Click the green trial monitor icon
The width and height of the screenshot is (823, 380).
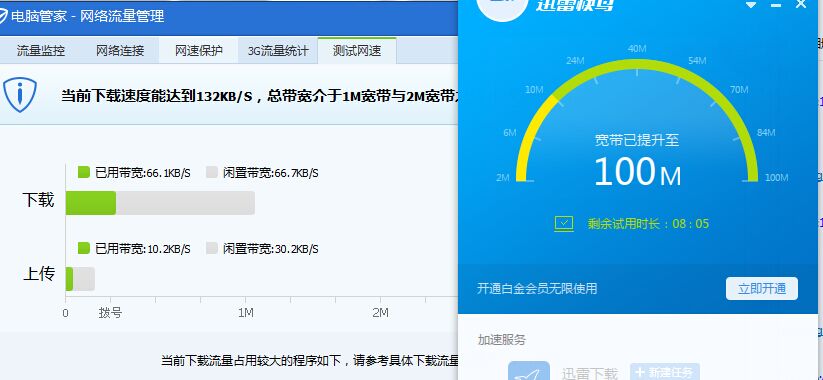tap(564, 224)
